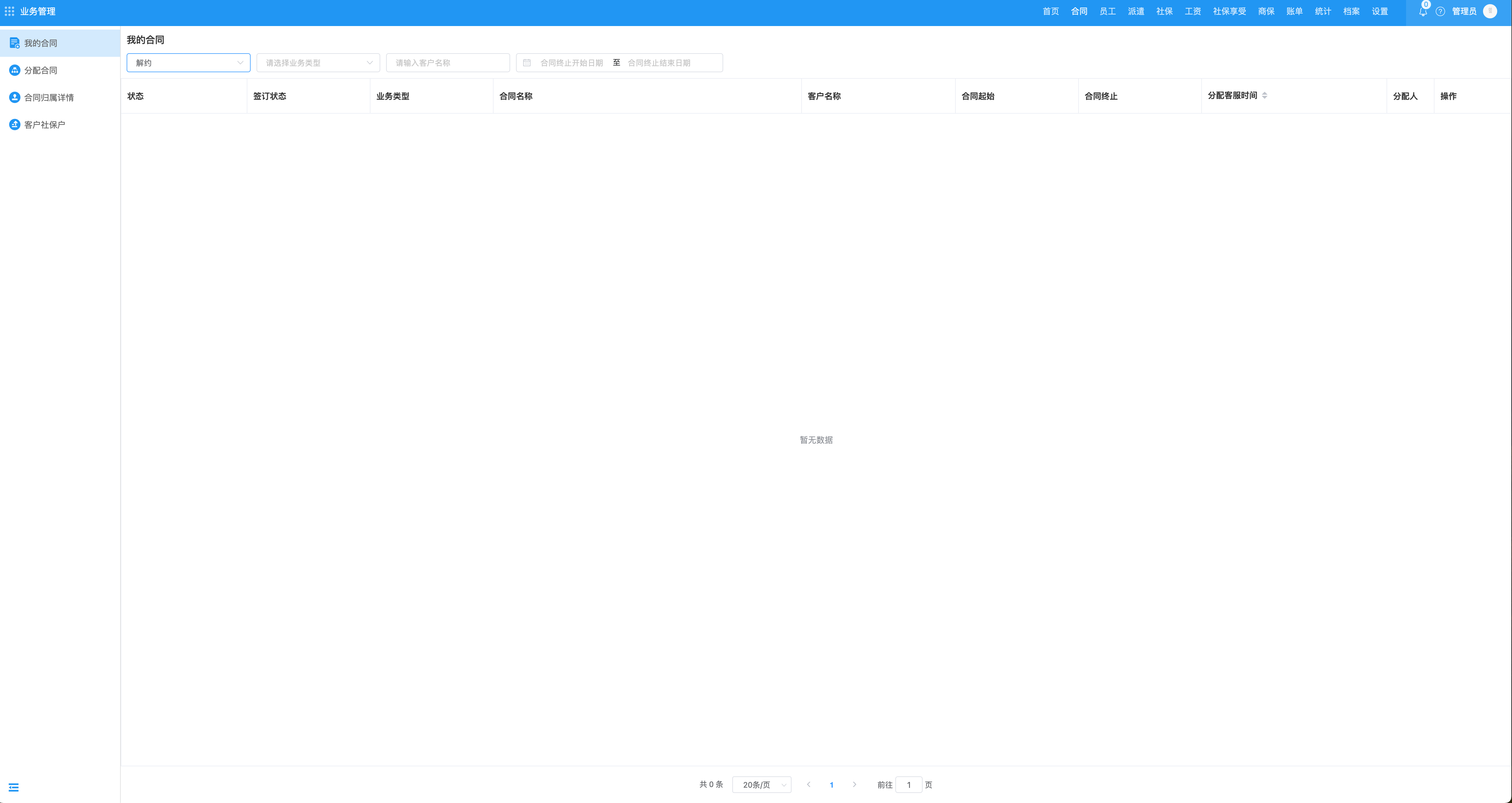Open 合同 in the top navigation
The image size is (1512, 803).
tap(1079, 11)
